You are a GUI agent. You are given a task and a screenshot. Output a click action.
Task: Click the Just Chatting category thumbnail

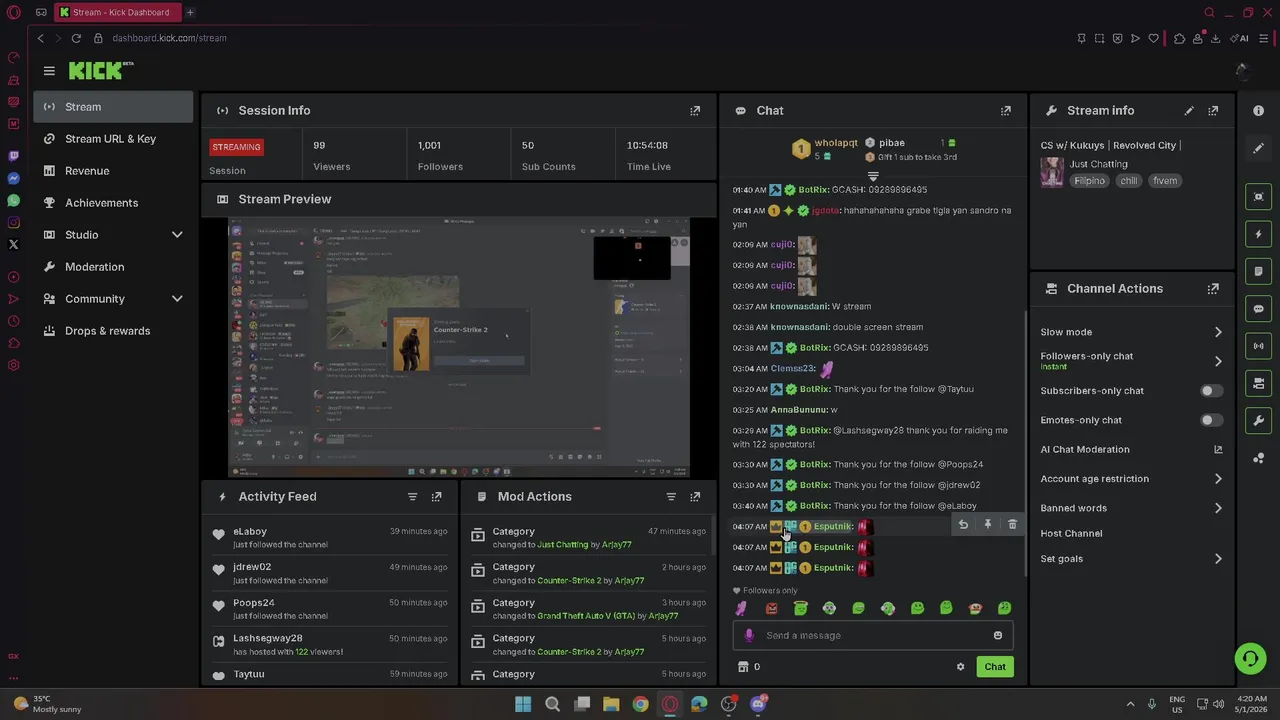coord(1052,172)
